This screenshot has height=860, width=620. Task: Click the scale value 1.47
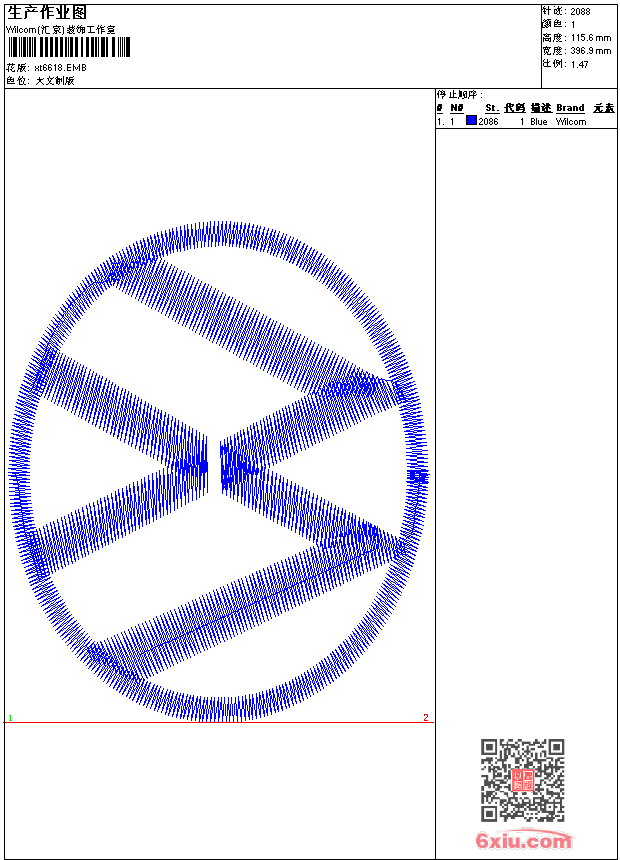point(579,64)
